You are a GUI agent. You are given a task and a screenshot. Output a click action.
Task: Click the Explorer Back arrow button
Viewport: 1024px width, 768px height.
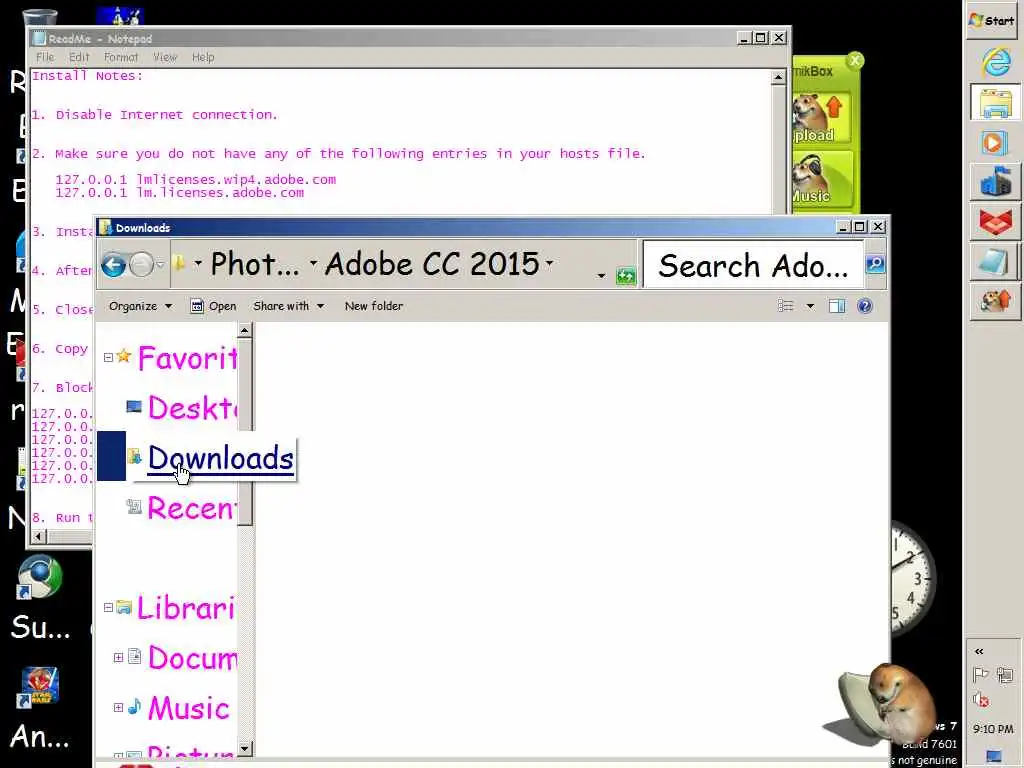pos(114,265)
